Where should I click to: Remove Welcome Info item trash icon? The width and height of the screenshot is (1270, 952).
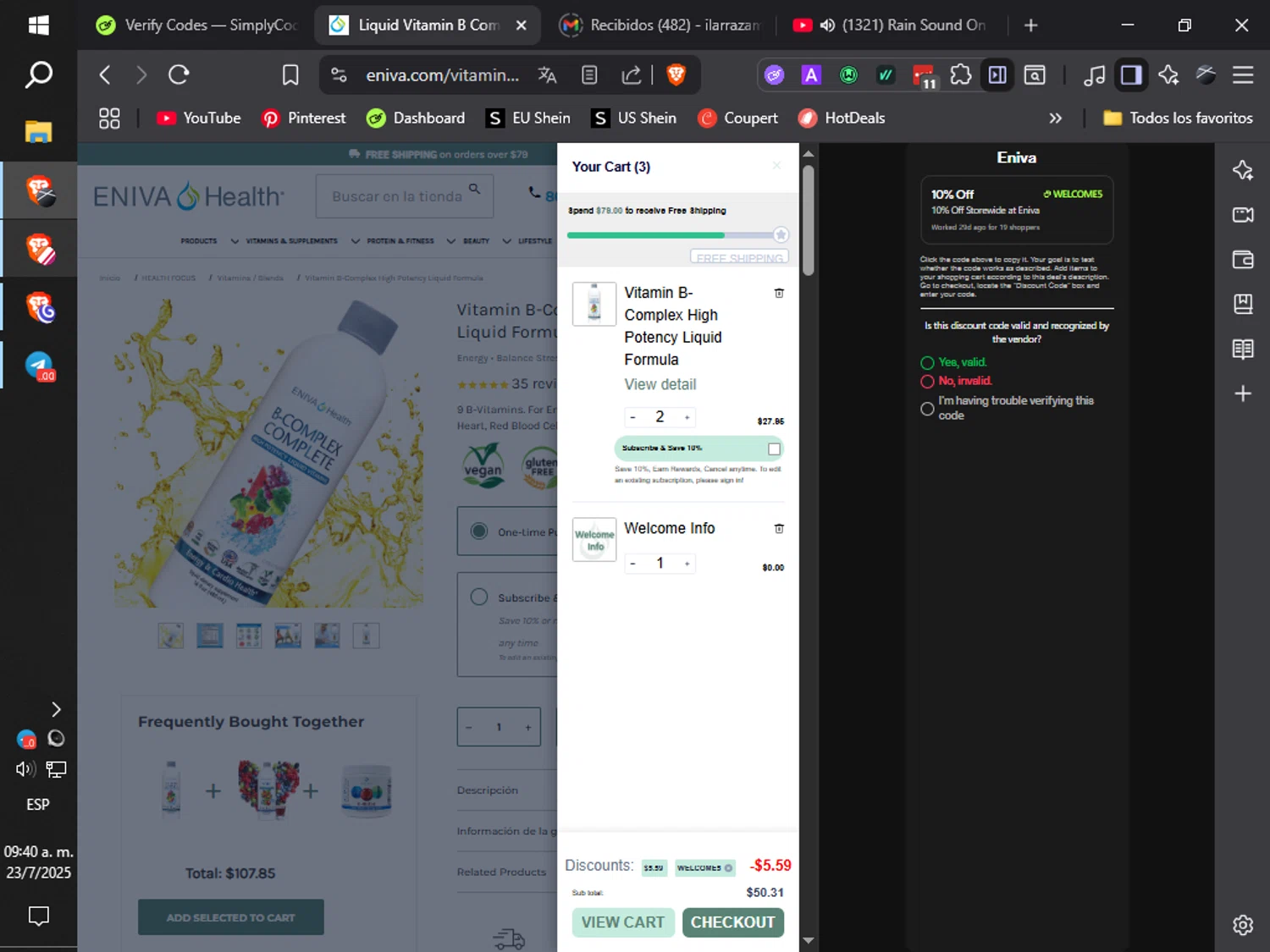pos(779,528)
